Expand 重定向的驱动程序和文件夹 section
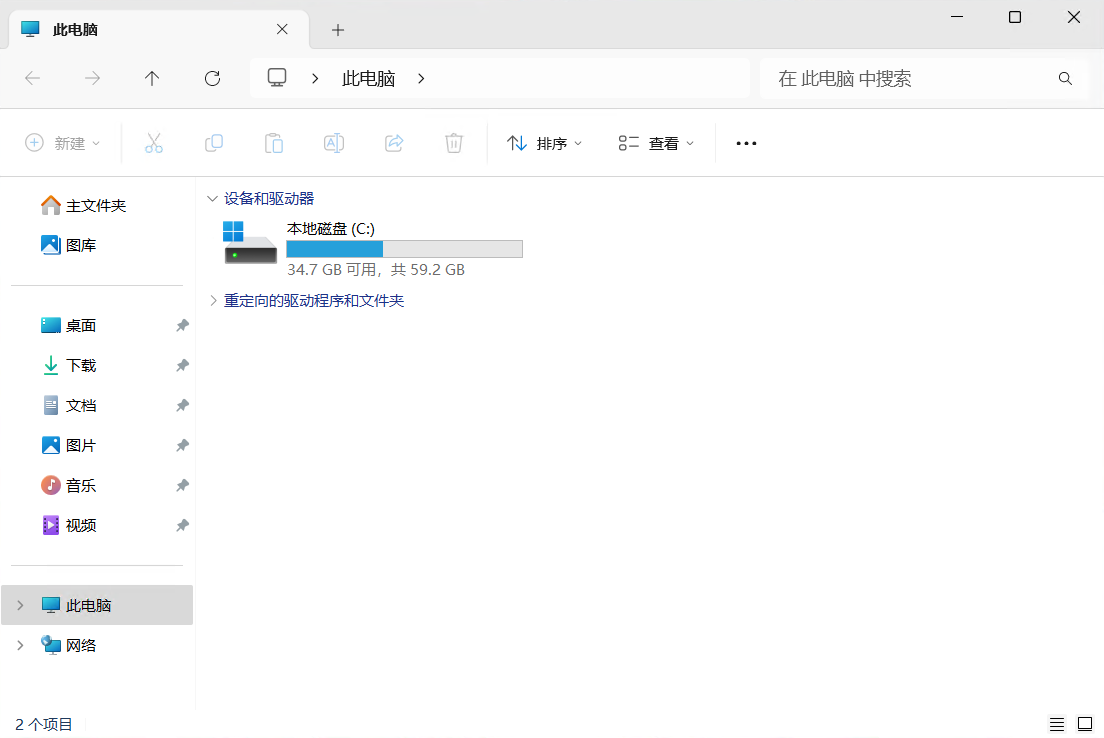 coord(212,300)
